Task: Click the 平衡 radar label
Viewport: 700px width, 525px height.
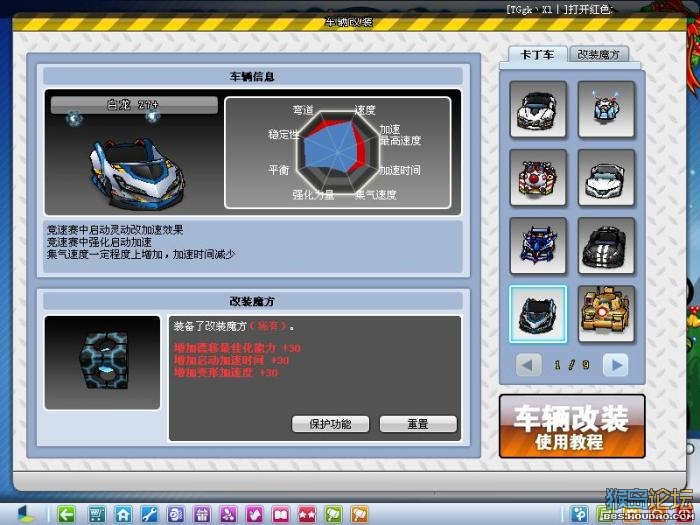Action: (279, 170)
